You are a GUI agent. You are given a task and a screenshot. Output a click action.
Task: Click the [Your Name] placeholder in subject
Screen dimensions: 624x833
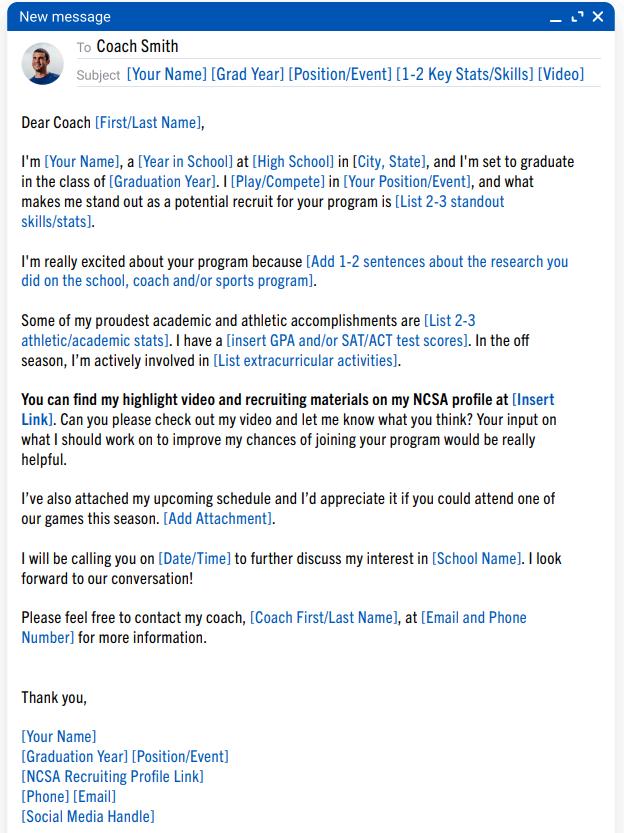click(167, 75)
